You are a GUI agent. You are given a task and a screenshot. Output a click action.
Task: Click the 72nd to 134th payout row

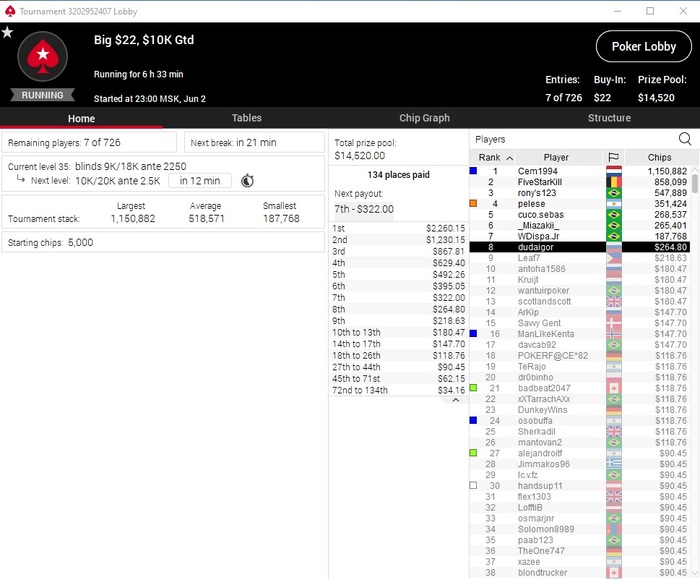coord(398,390)
